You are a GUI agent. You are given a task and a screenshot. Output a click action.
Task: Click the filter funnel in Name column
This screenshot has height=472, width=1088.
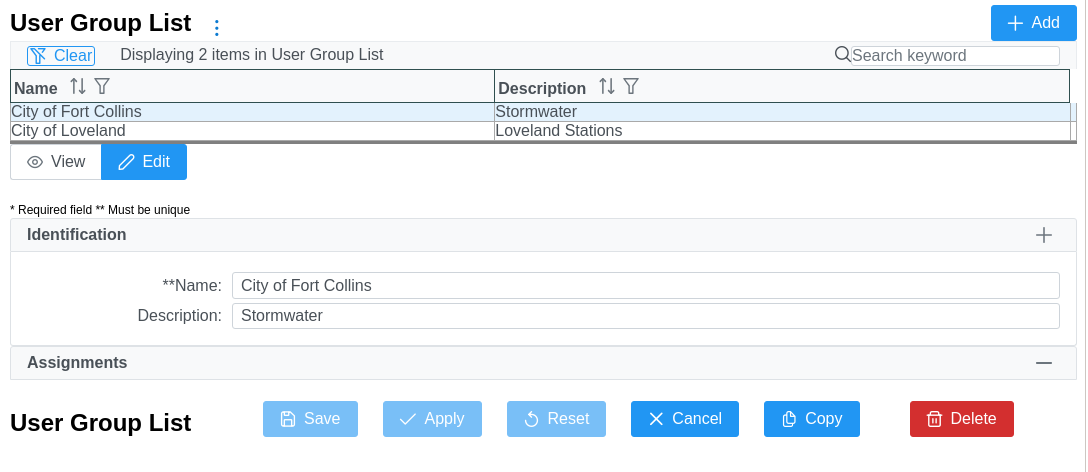click(x=102, y=87)
